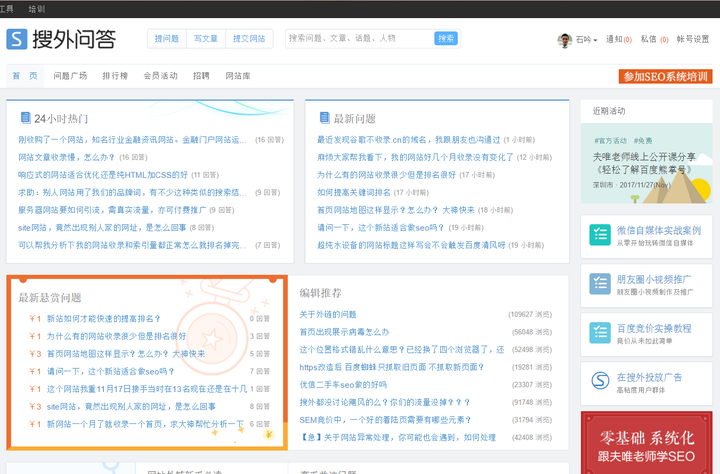This screenshot has height=474, width=720.
Task: Click the 在搜外投放广告 circular S icon
Action: coord(600,381)
